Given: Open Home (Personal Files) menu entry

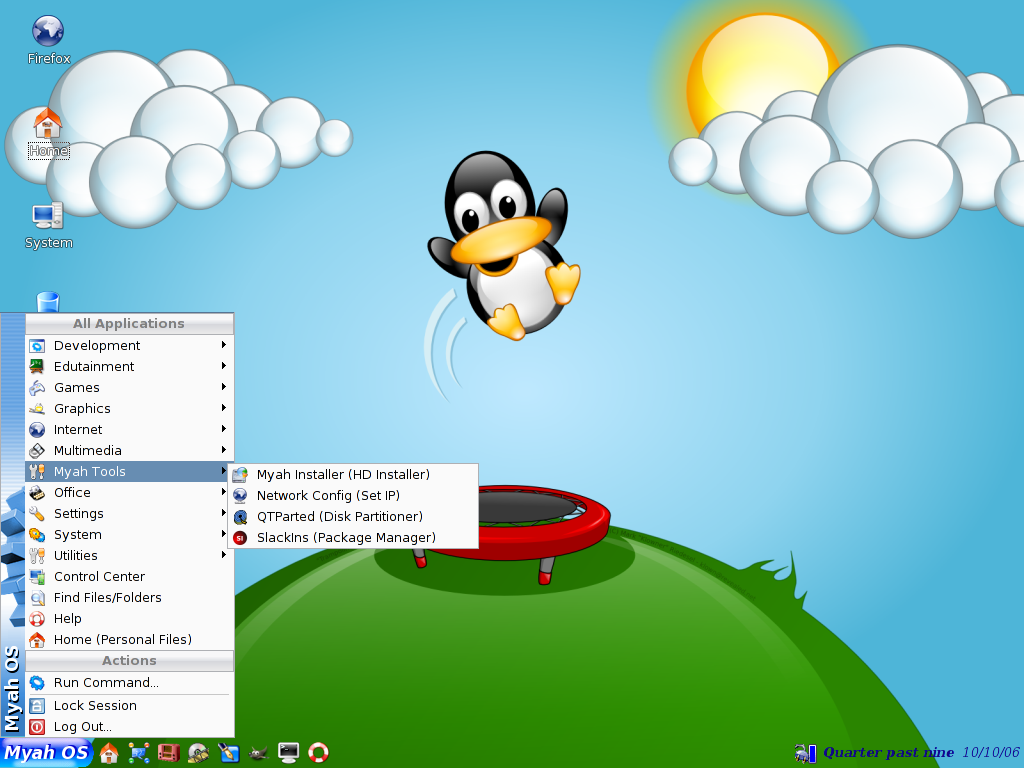Looking at the screenshot, I should coord(129,639).
